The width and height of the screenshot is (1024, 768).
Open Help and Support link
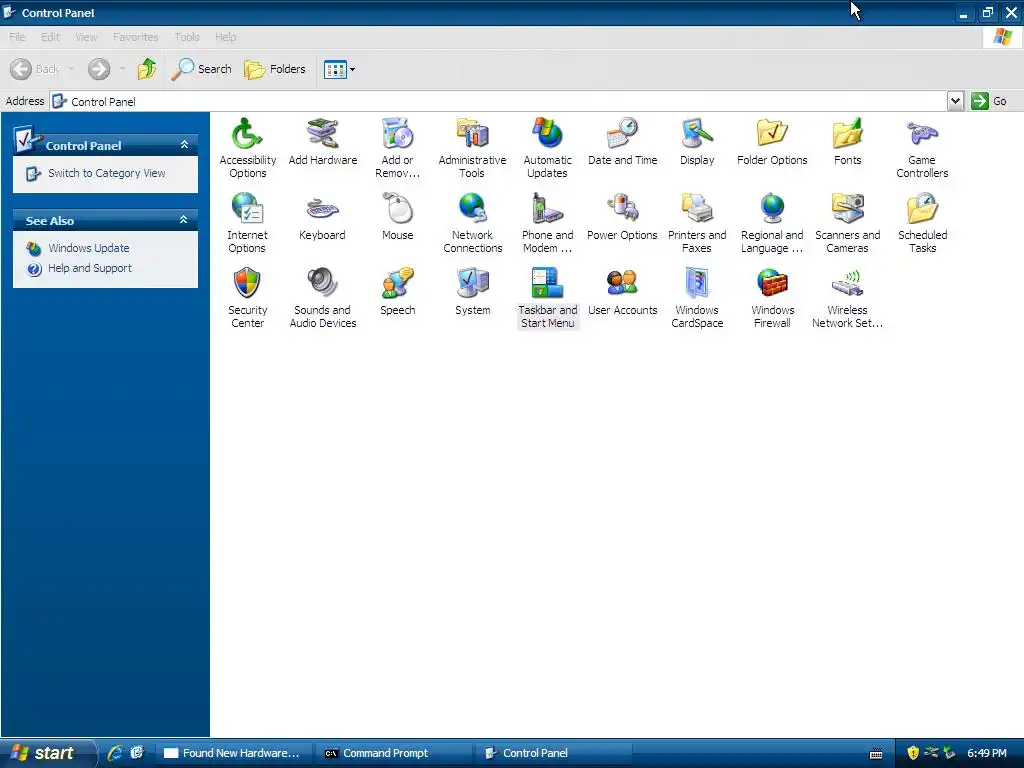89,268
